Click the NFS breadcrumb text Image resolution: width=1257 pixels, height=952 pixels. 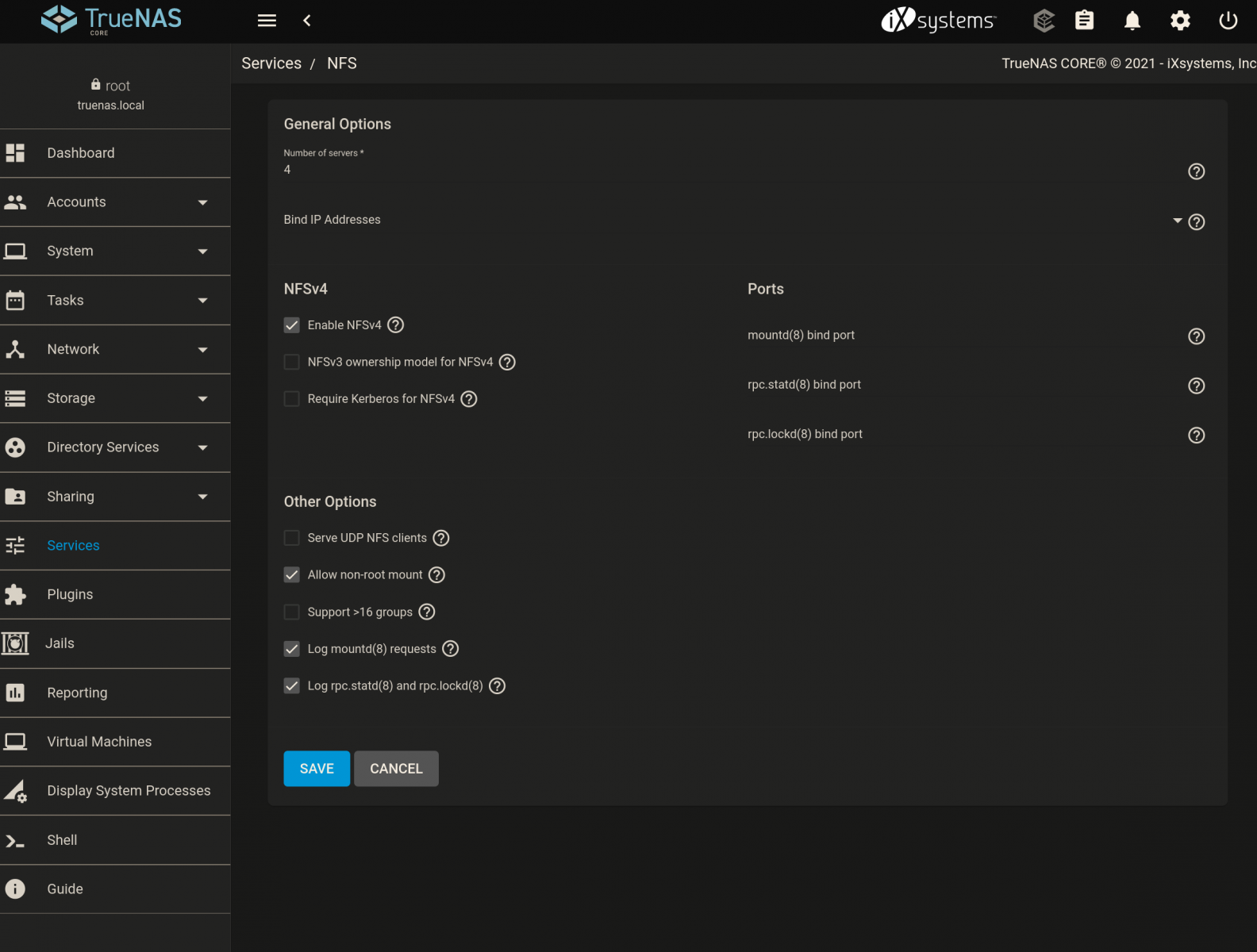coord(342,63)
